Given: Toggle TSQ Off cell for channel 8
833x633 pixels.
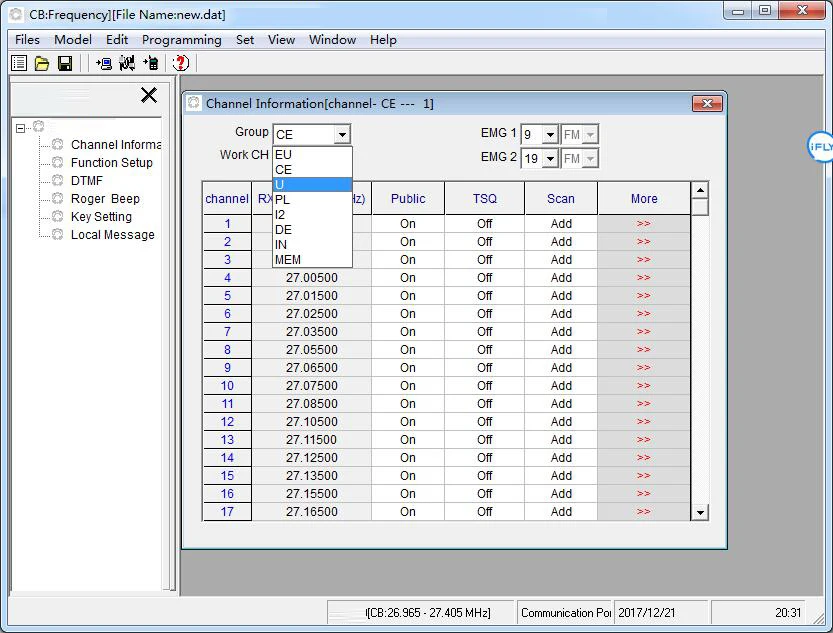Looking at the screenshot, I should [x=485, y=350].
